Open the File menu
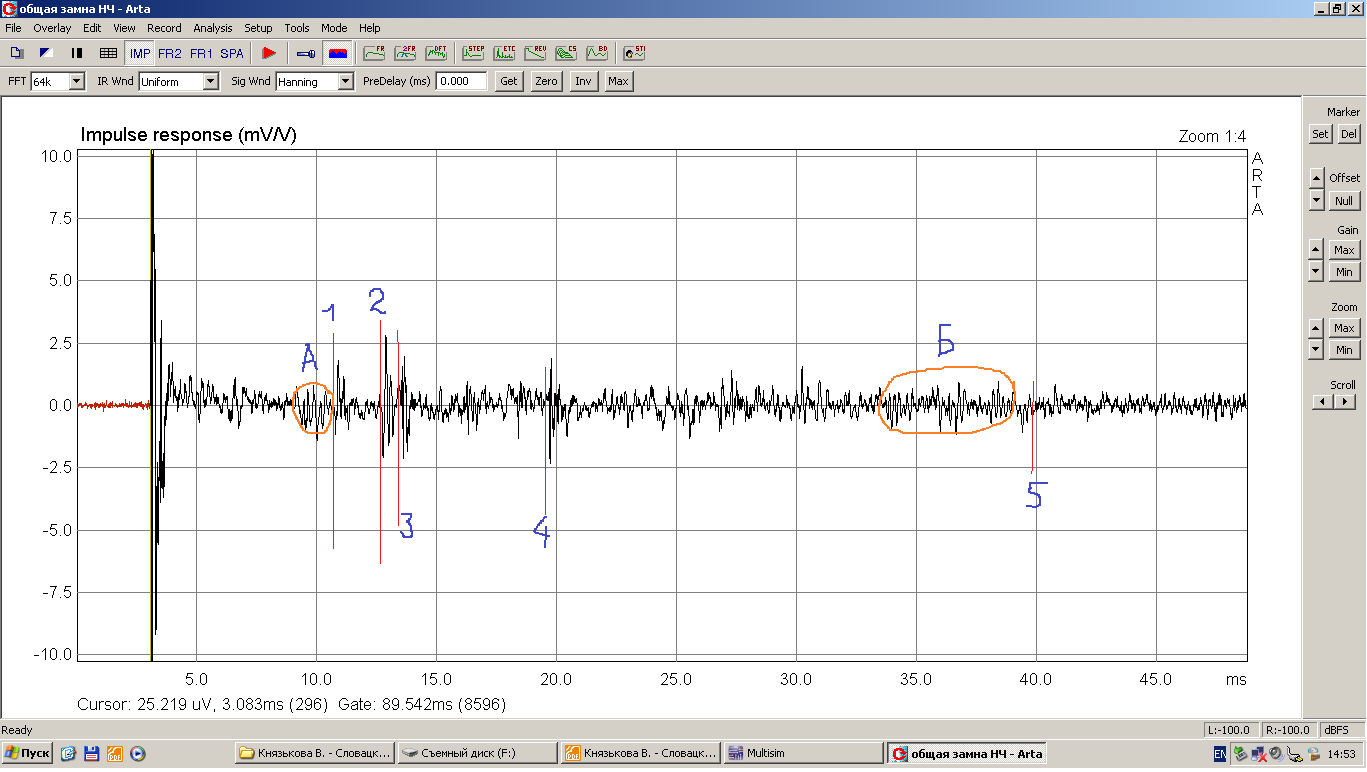The width and height of the screenshot is (1367, 772). point(13,28)
